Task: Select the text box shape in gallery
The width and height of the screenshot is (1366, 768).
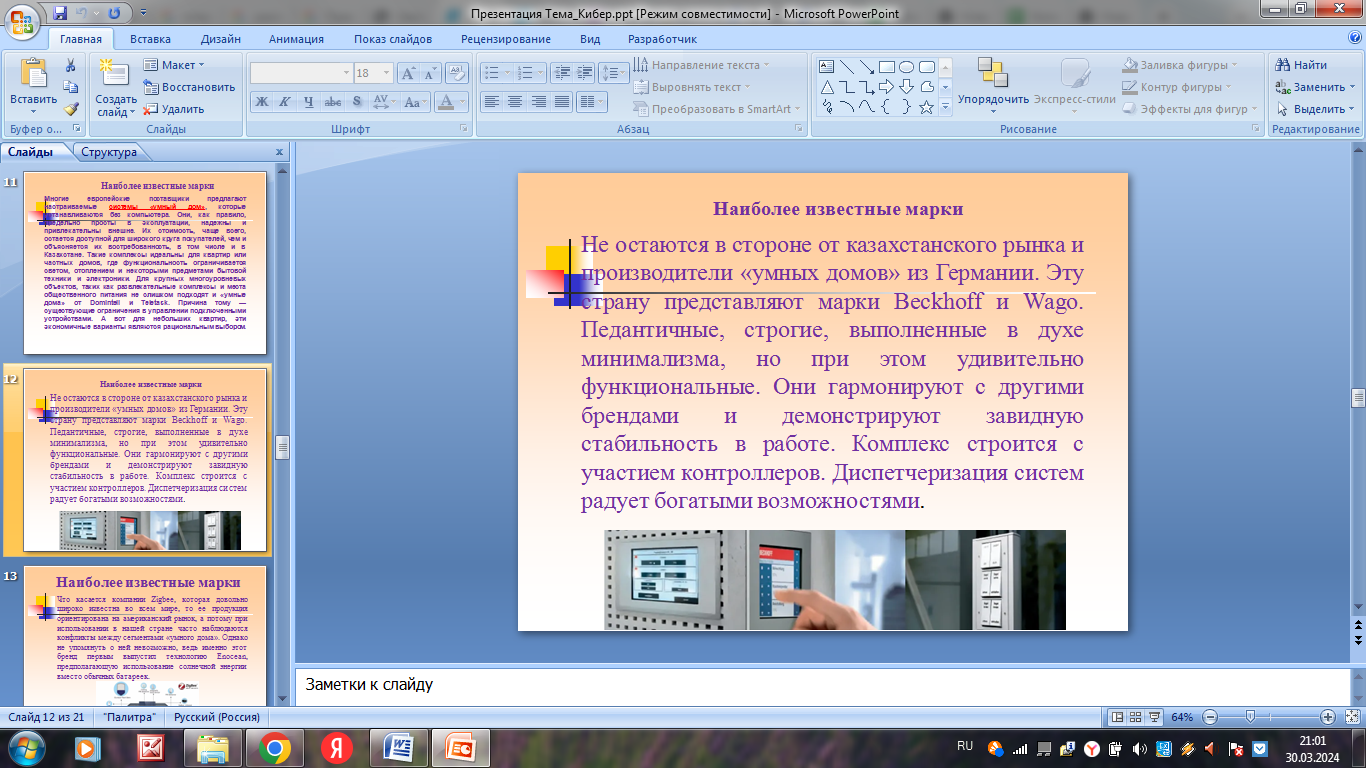Action: coord(827,67)
